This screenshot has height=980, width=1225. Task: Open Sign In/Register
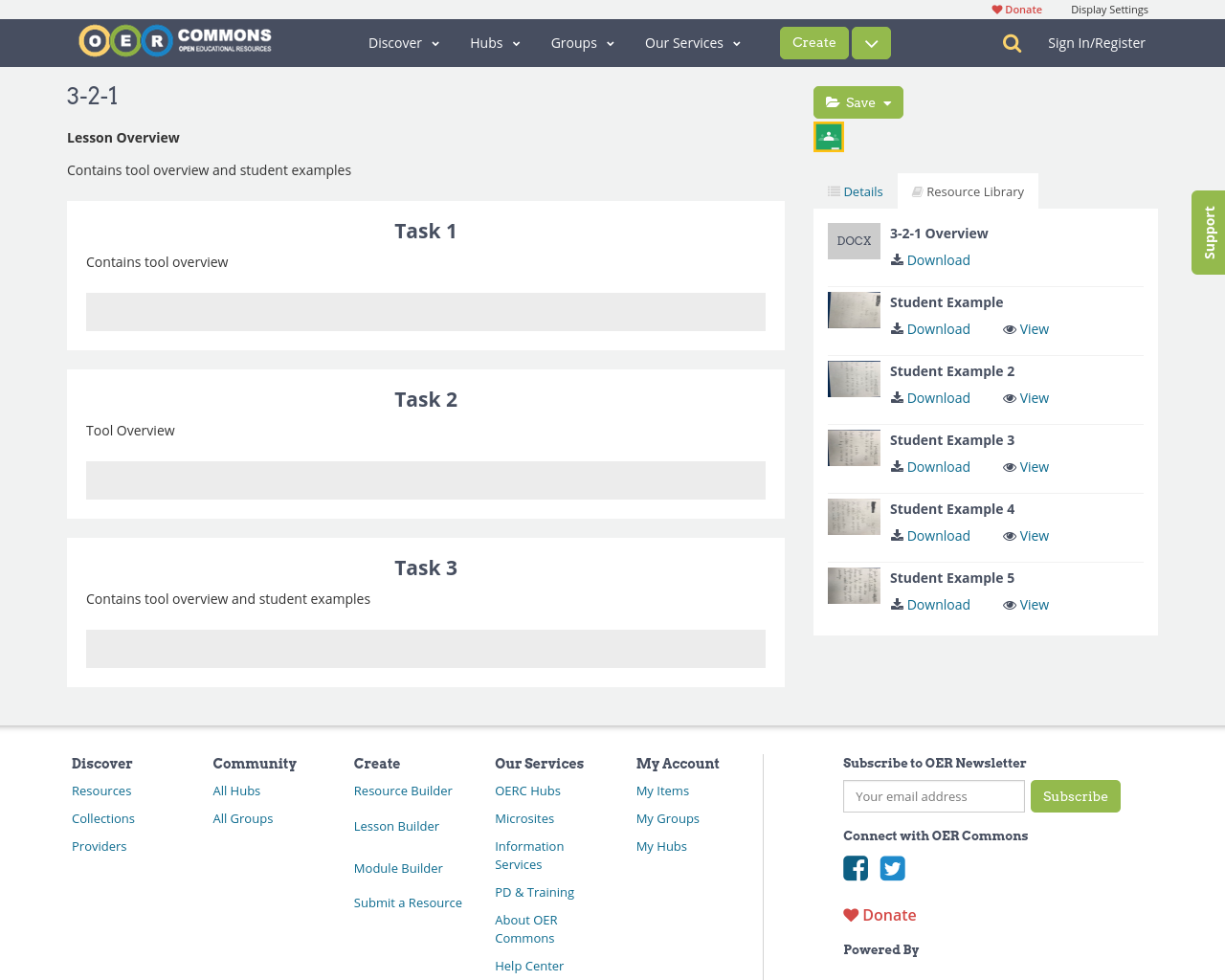1096,42
